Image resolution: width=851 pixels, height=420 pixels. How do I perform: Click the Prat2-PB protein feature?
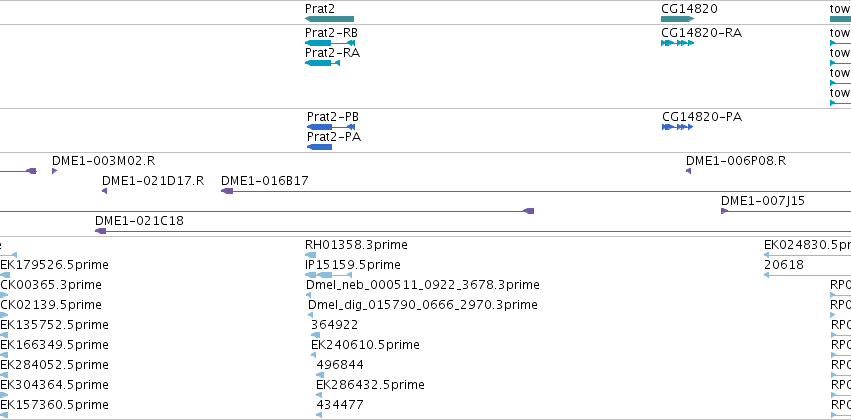pos(331,127)
